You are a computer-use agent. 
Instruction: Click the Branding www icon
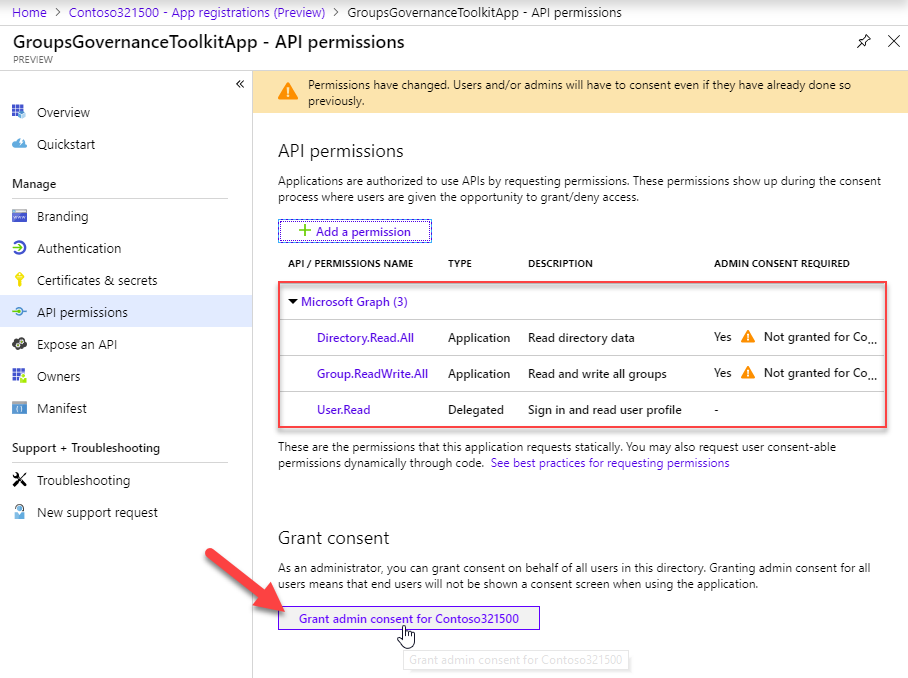click(x=19, y=216)
